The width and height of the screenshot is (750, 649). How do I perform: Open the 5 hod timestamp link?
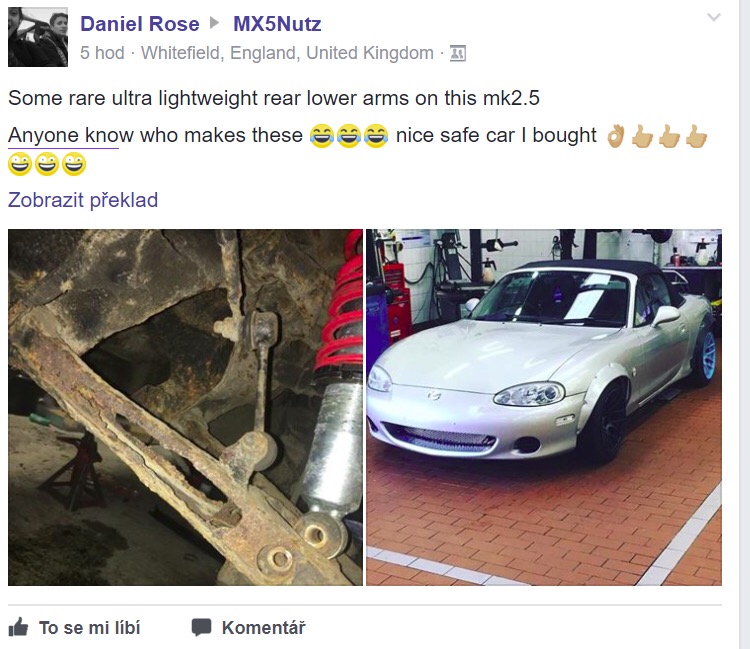pos(102,53)
